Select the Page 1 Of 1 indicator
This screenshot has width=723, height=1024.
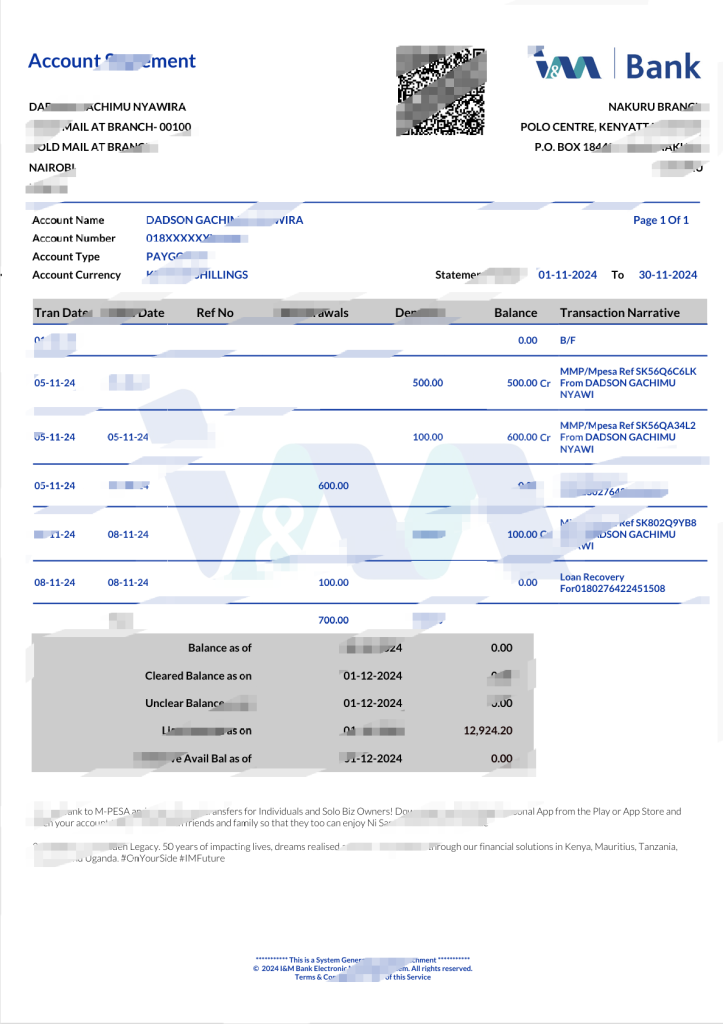pyautogui.click(x=660, y=220)
